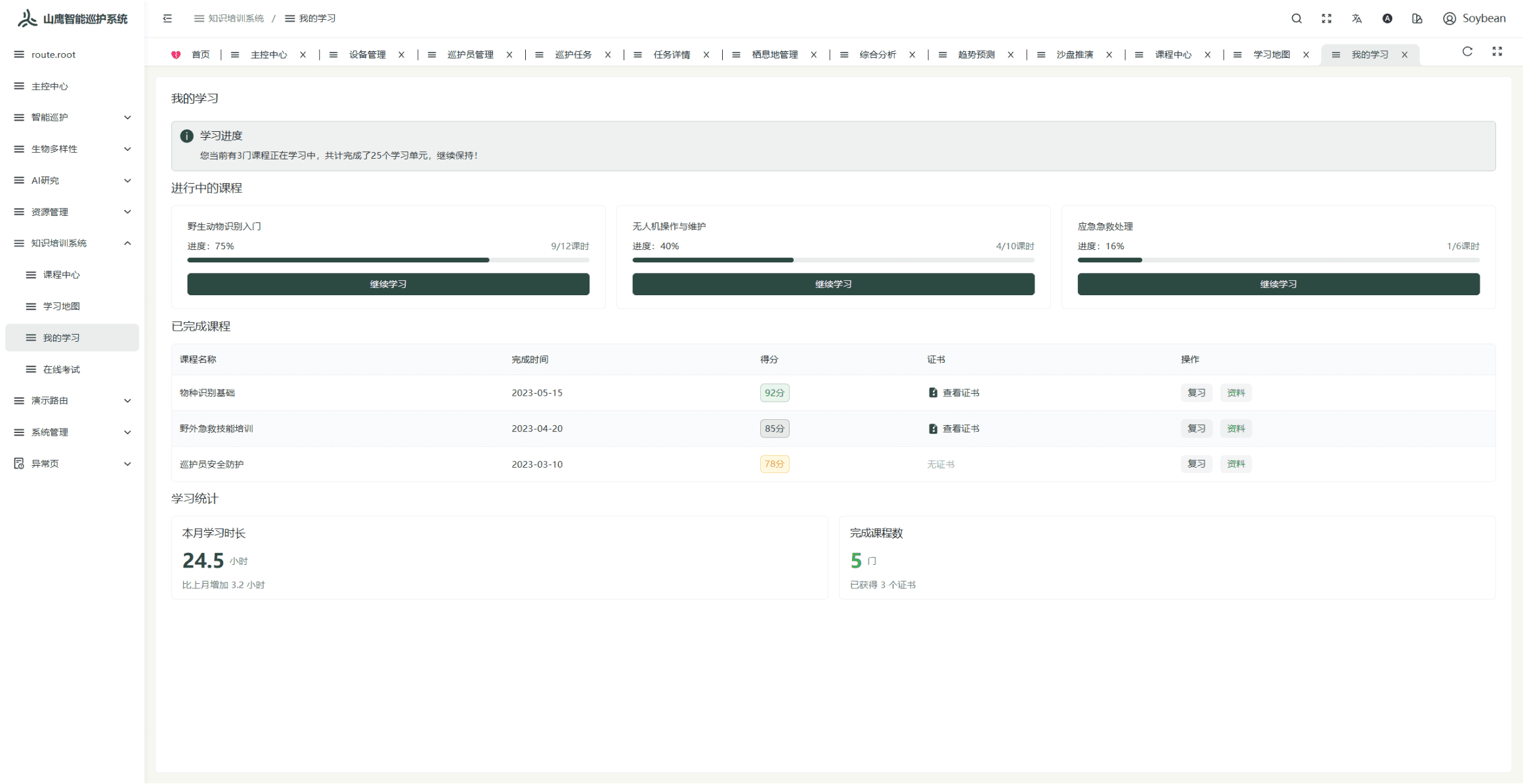The height and width of the screenshot is (784, 1523).
Task: Maximize tab content area icon
Action: tap(1497, 52)
